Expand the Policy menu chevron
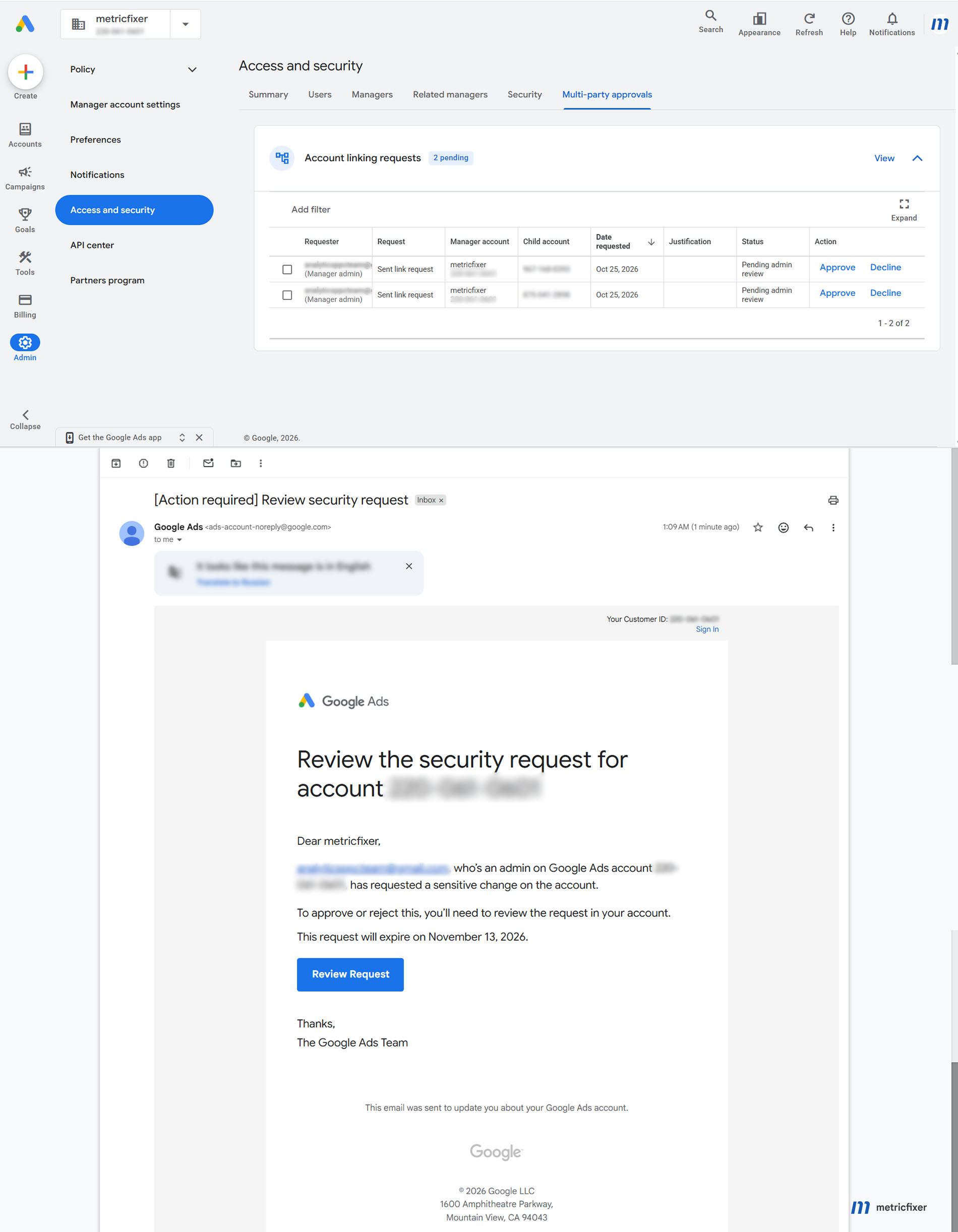The width and height of the screenshot is (958, 1232). tap(192, 70)
